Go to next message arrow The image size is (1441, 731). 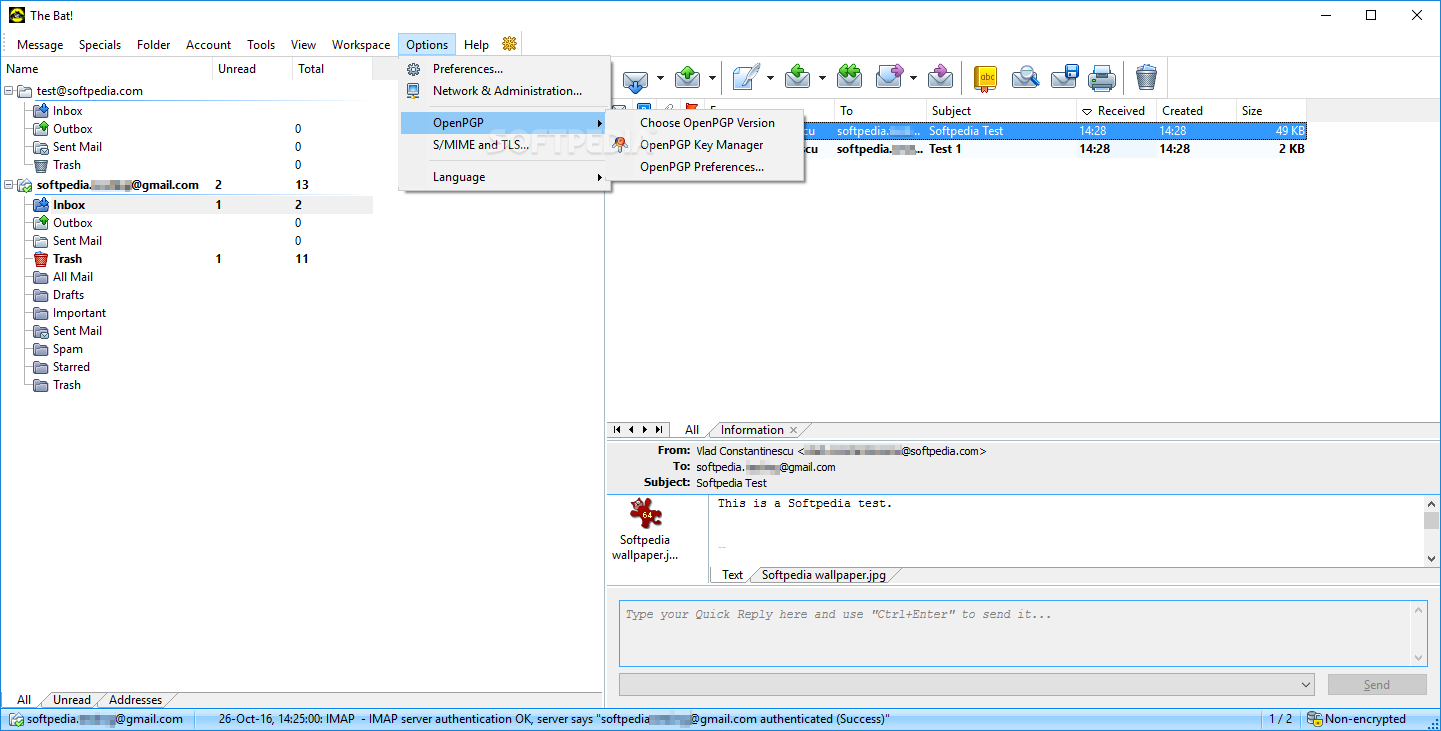click(645, 430)
